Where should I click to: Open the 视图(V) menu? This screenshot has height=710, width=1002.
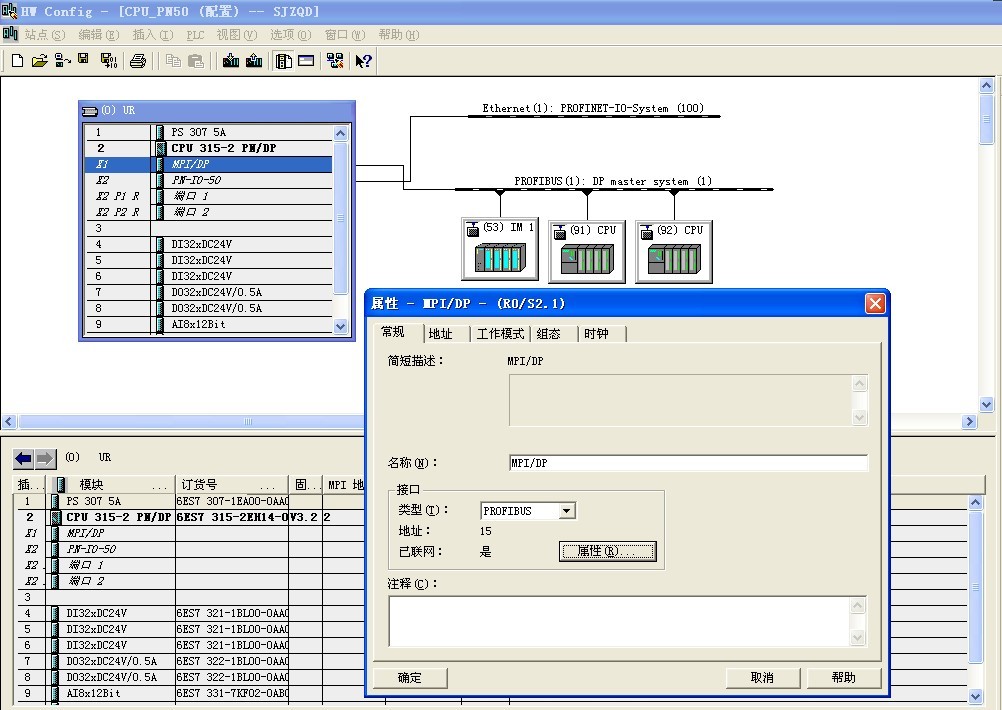coord(236,35)
